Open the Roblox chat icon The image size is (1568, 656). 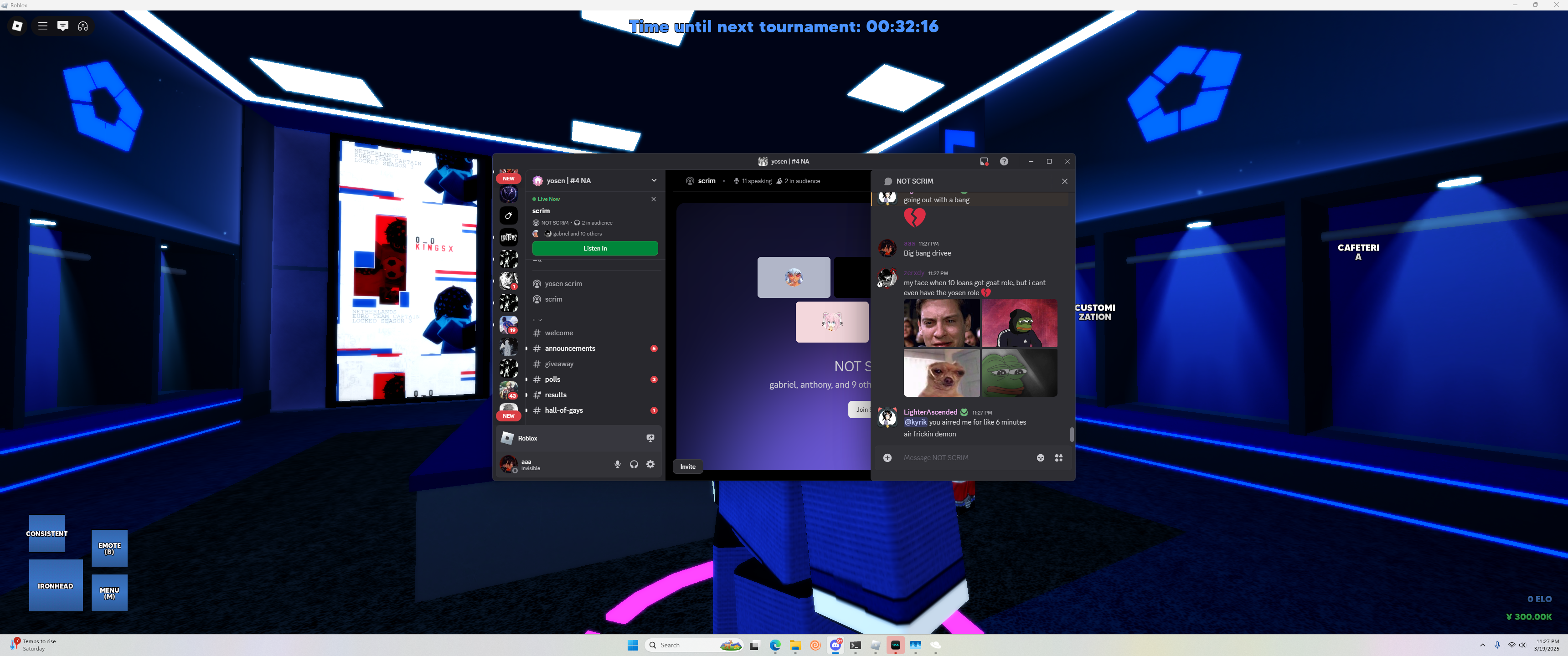(63, 26)
